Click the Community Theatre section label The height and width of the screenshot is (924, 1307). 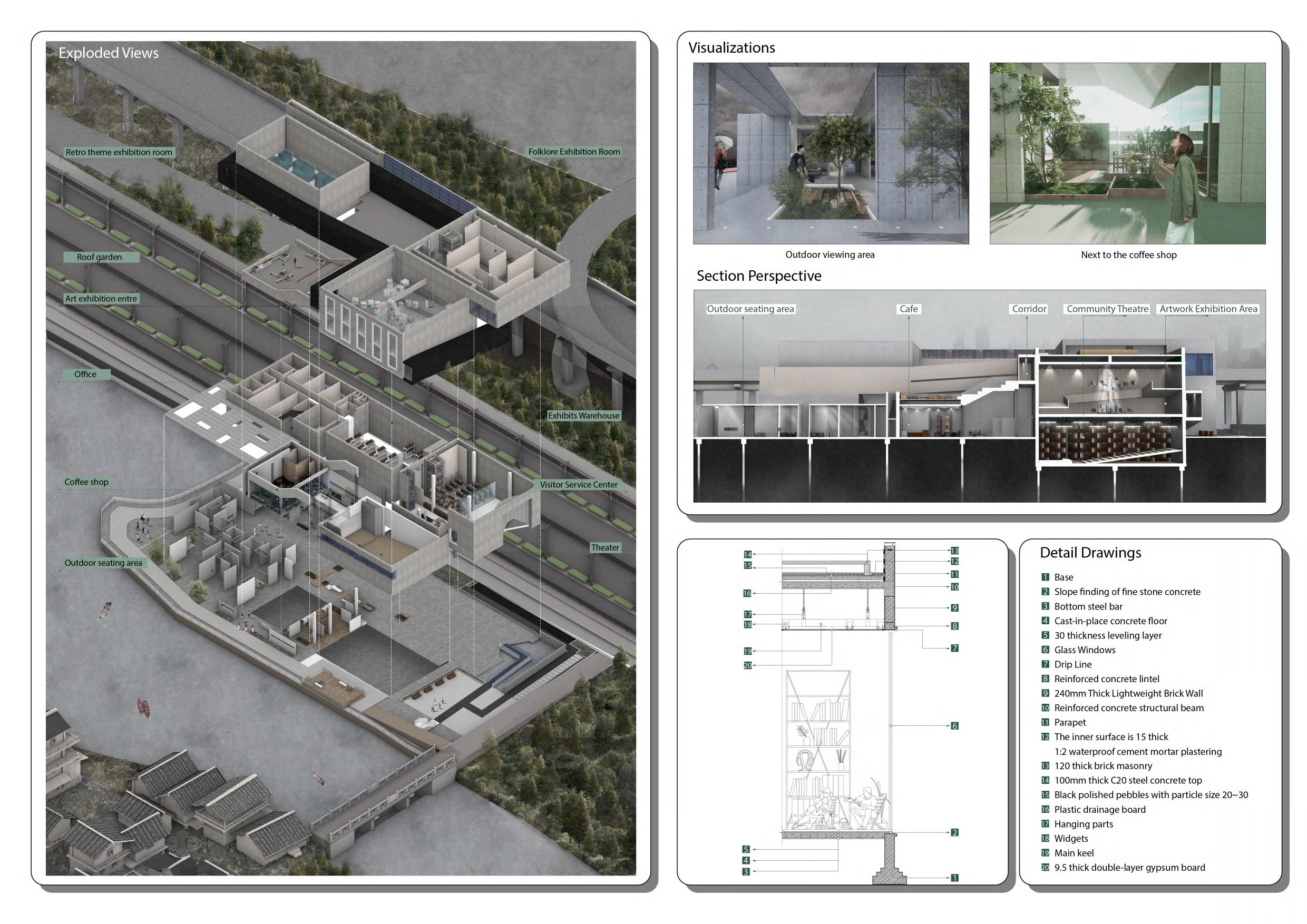click(x=1107, y=309)
